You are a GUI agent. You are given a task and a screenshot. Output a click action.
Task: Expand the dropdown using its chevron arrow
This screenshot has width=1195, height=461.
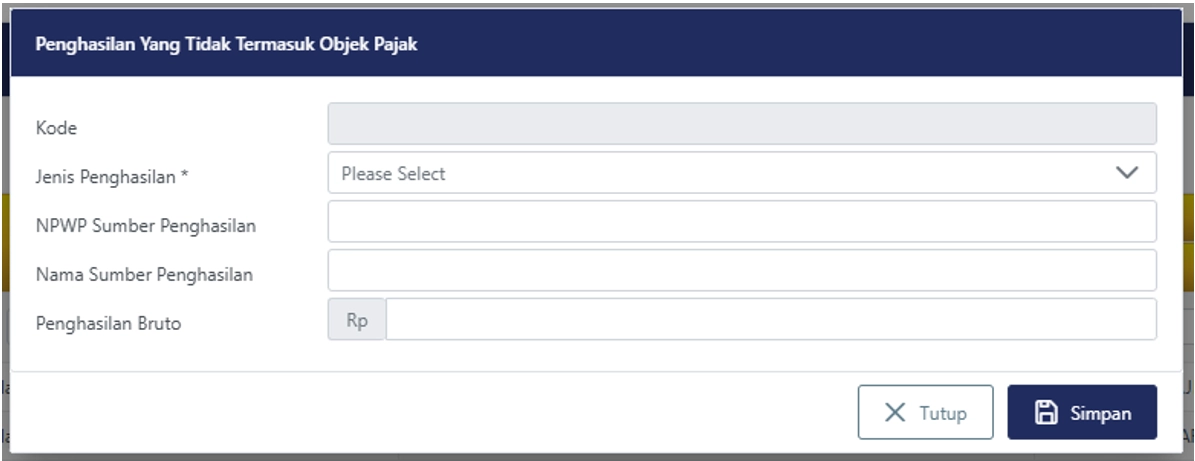coord(1127,173)
